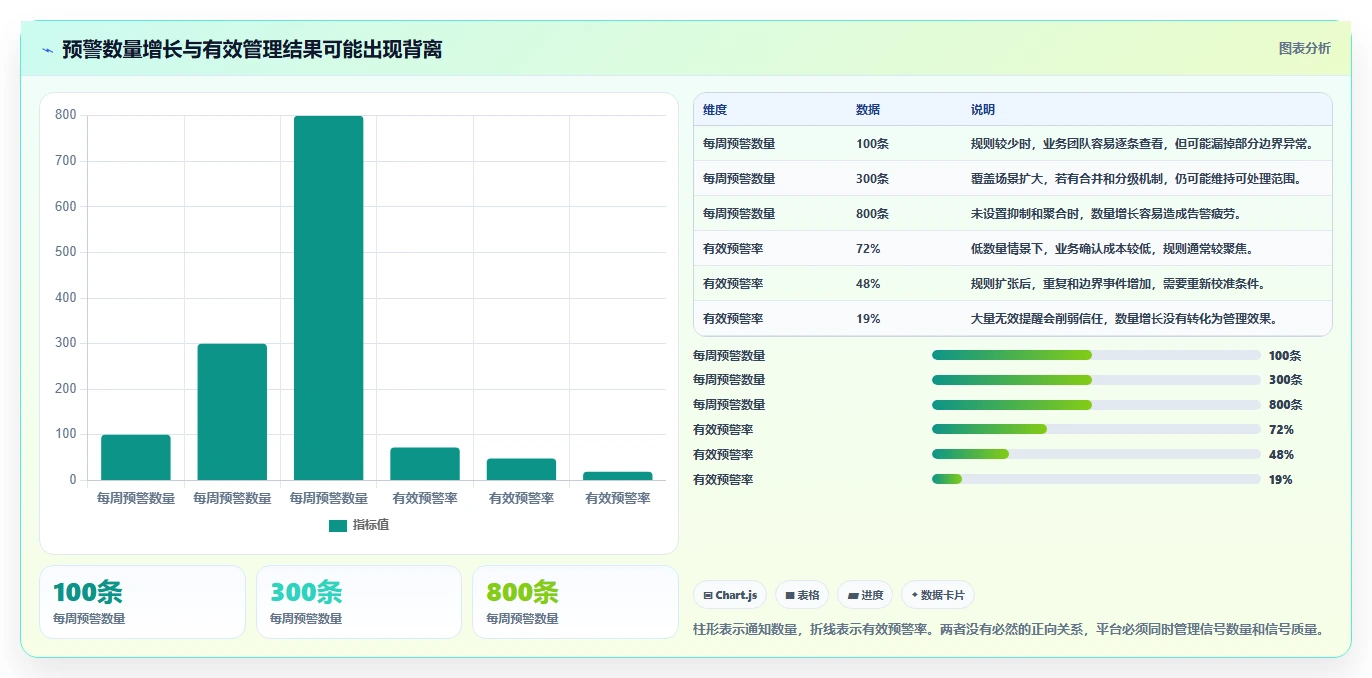Open the 800条 每周预警数量 data card
The width and height of the screenshot is (1372, 678).
[x=575, y=602]
